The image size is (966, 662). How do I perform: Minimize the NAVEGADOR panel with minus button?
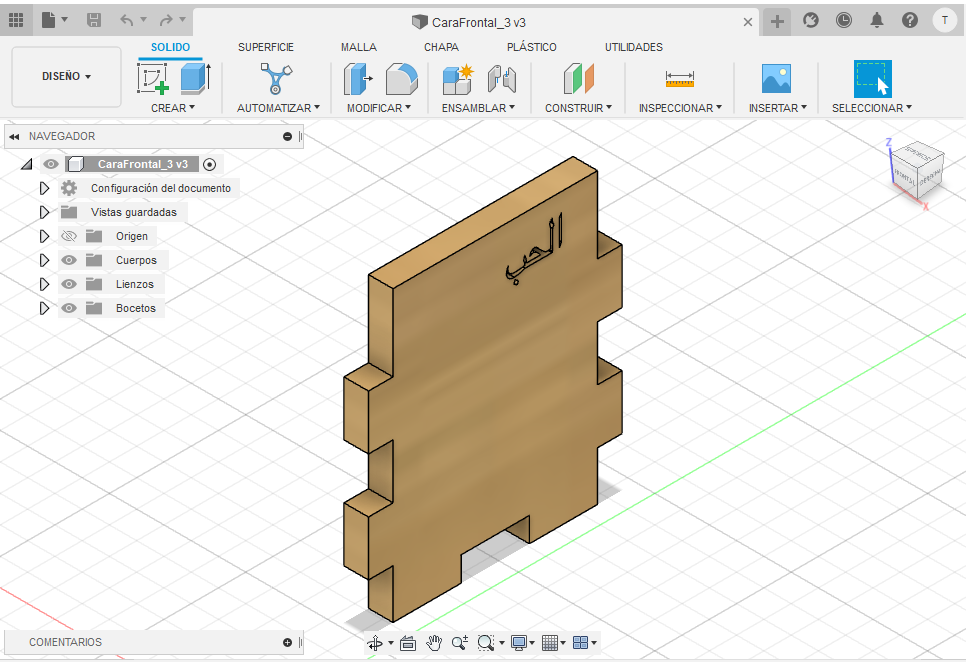pos(287,137)
